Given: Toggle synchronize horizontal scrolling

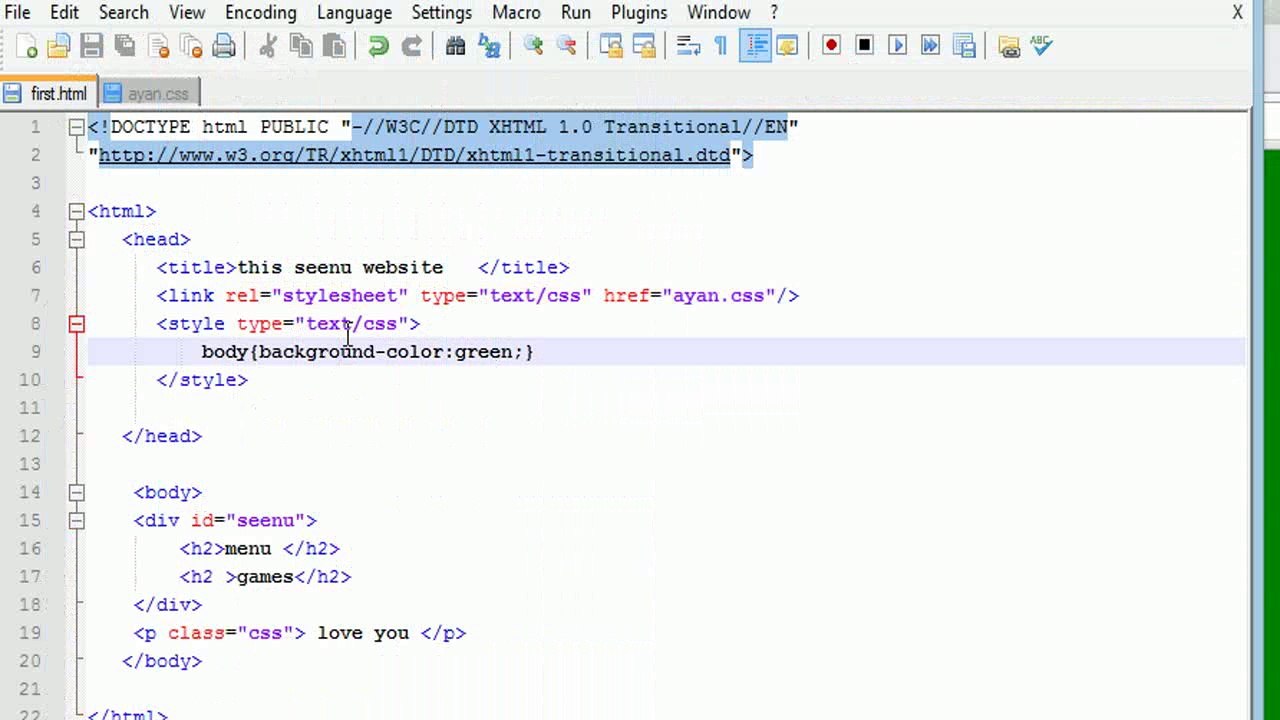Looking at the screenshot, I should (x=643, y=46).
